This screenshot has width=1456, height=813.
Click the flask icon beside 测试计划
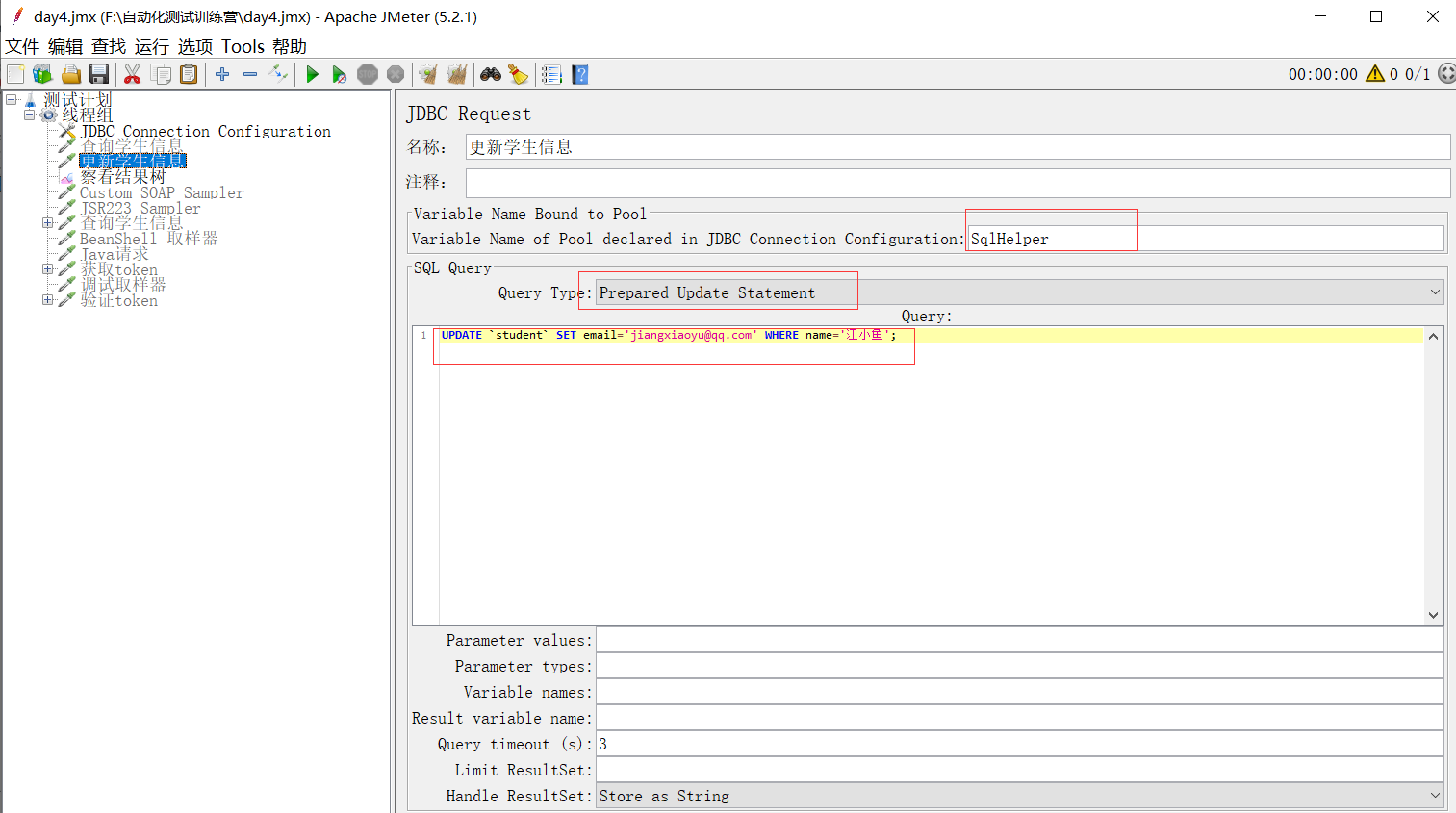[31, 100]
